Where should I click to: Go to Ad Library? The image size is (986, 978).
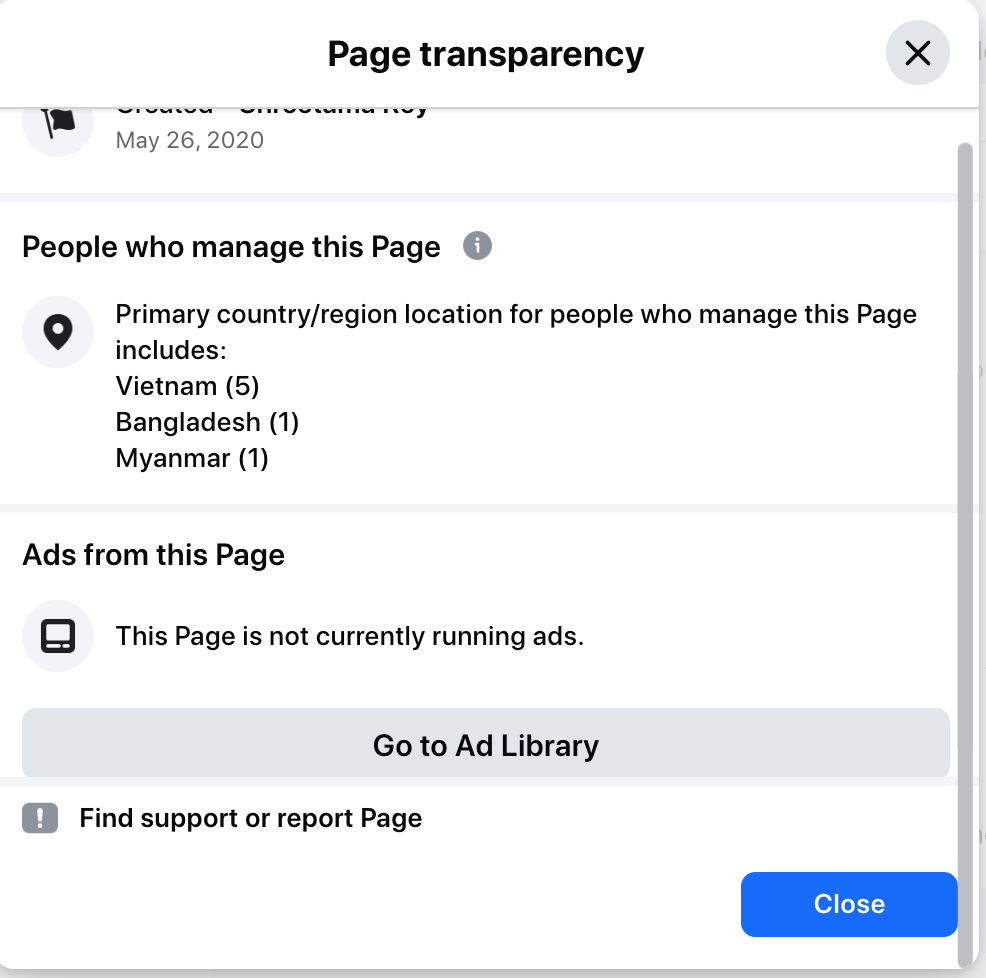point(485,745)
